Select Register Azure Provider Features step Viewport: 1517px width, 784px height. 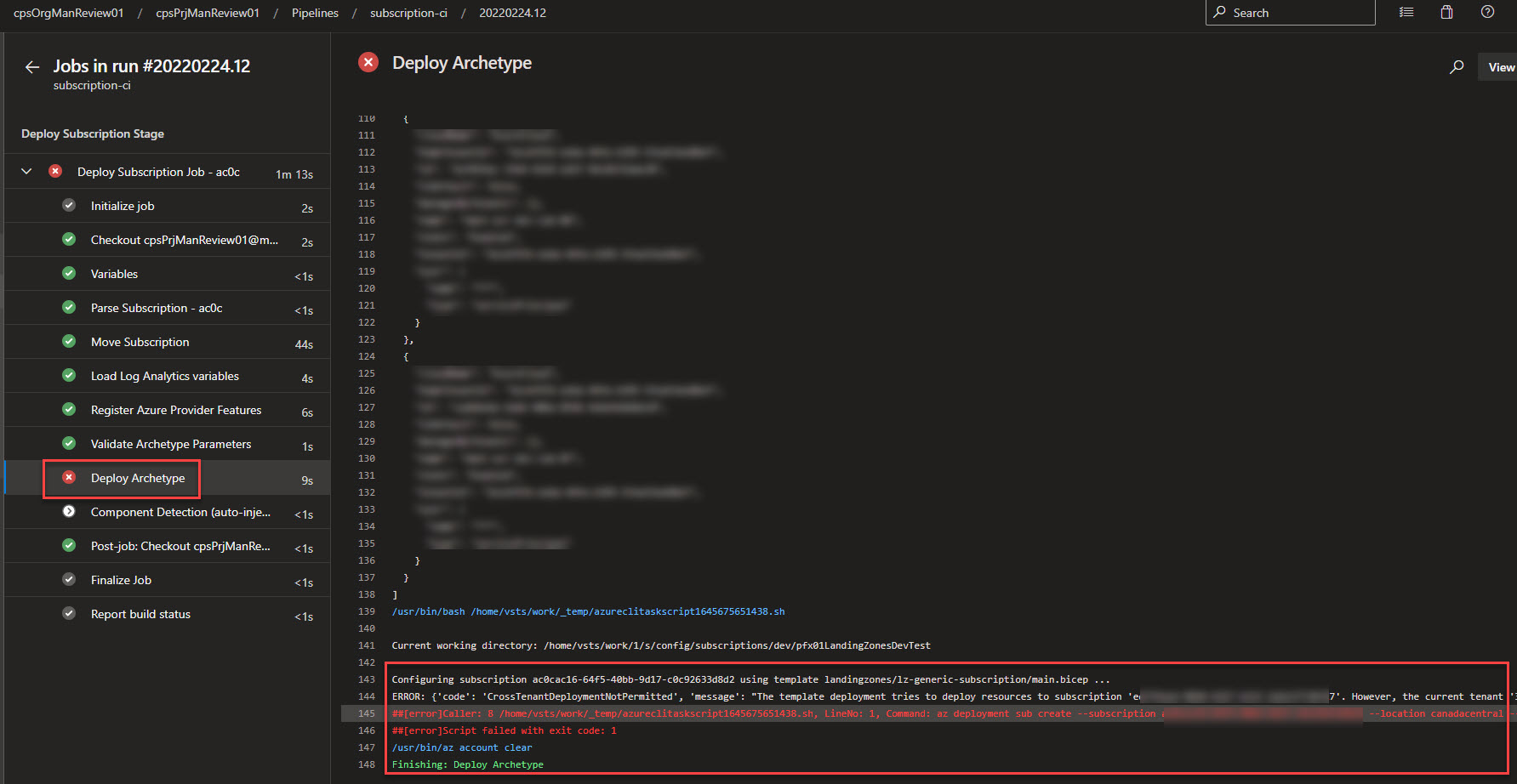coord(168,410)
